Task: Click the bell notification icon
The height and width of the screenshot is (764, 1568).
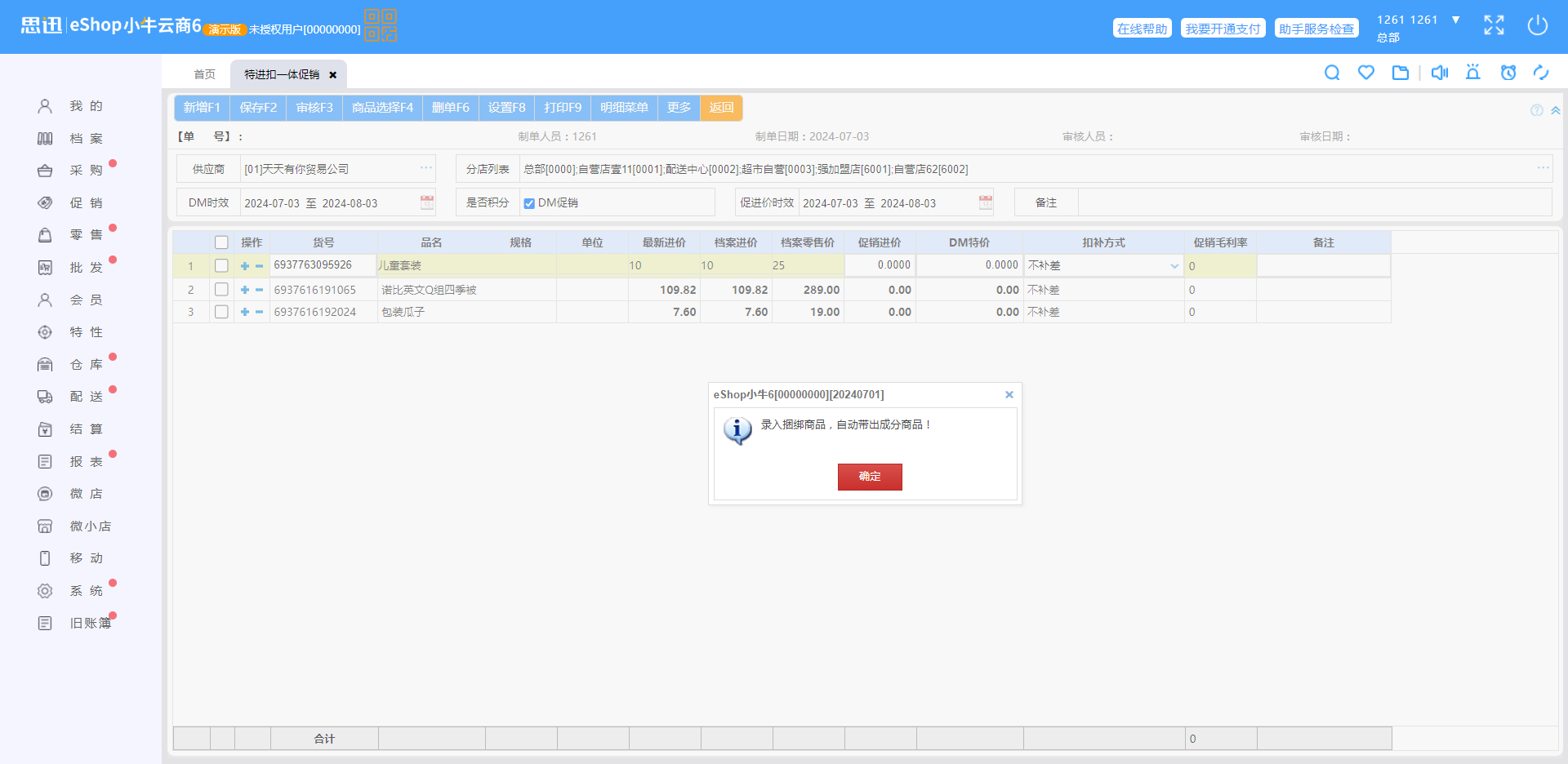Action: tap(1473, 73)
